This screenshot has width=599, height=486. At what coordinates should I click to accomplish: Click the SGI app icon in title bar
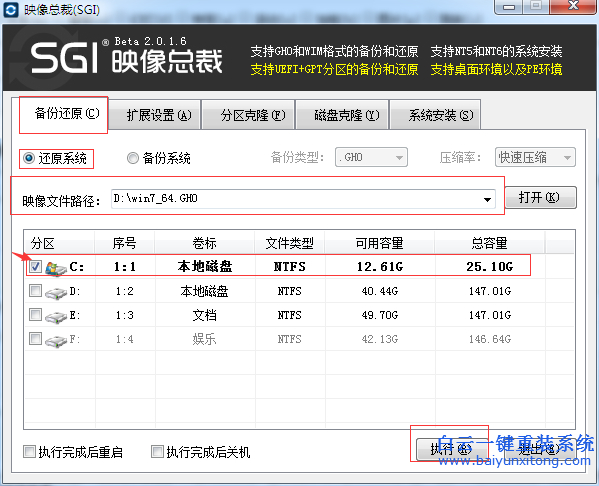(10, 10)
